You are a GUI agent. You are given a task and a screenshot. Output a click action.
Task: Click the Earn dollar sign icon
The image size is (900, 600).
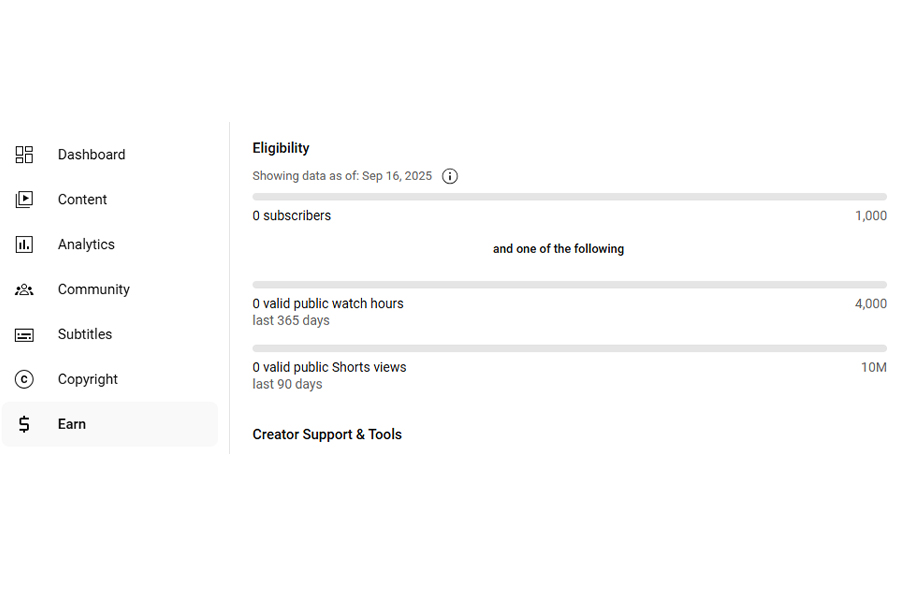[24, 424]
